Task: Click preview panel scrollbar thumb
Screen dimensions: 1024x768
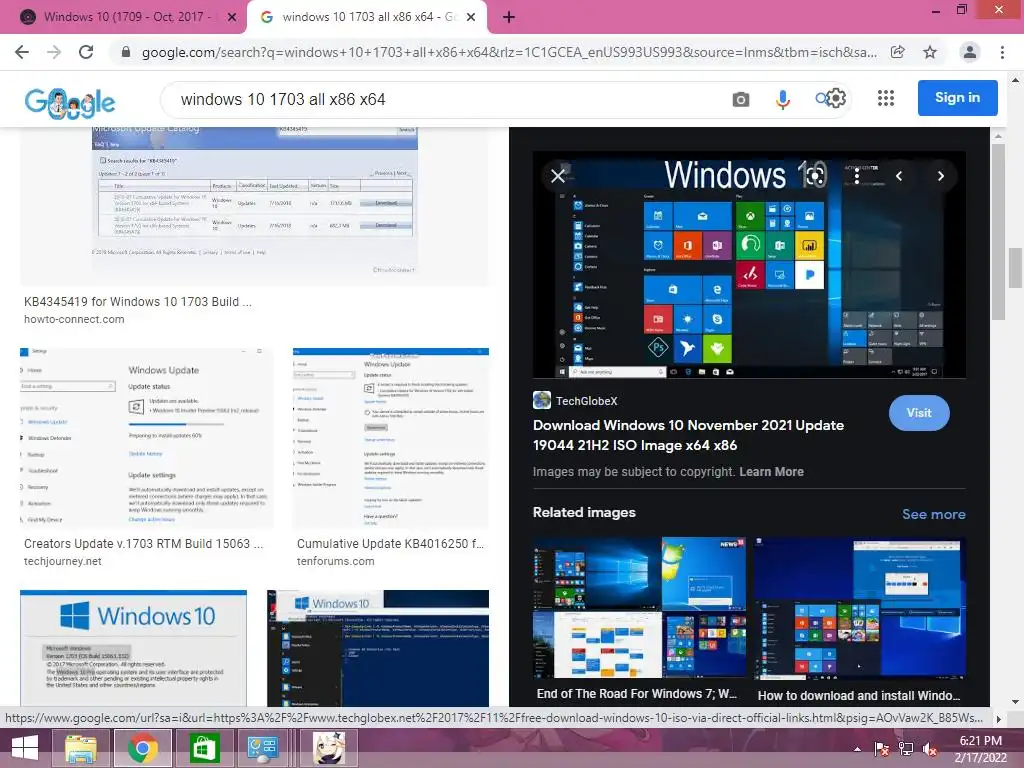Action: [998, 232]
